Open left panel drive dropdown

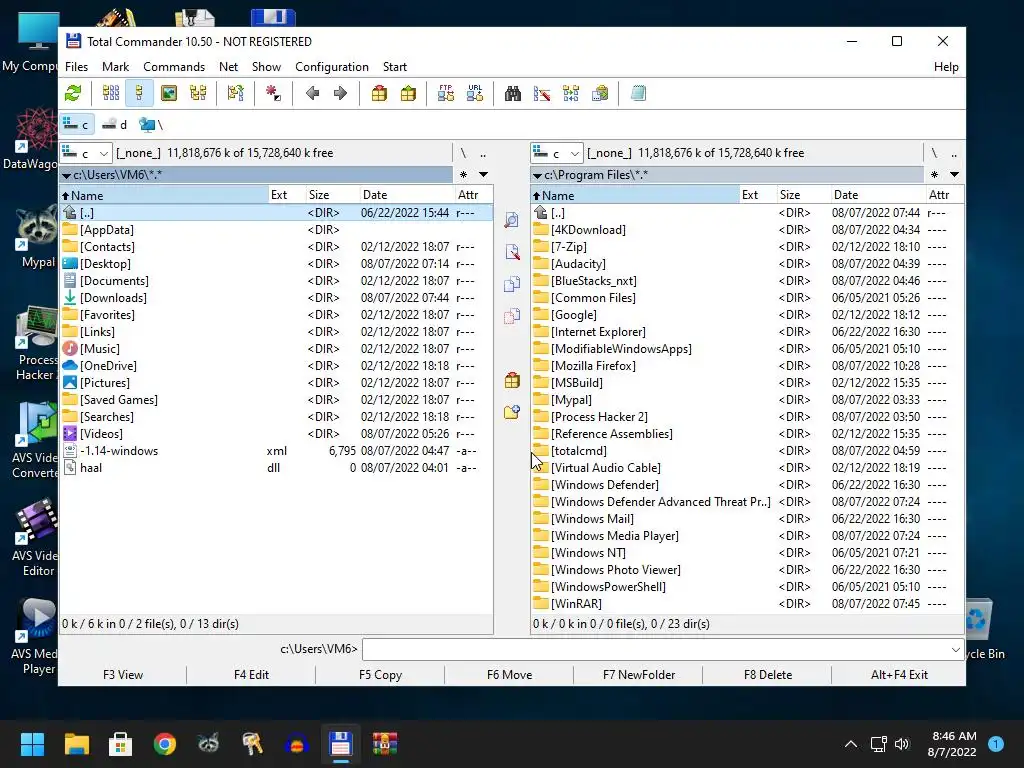coord(86,153)
